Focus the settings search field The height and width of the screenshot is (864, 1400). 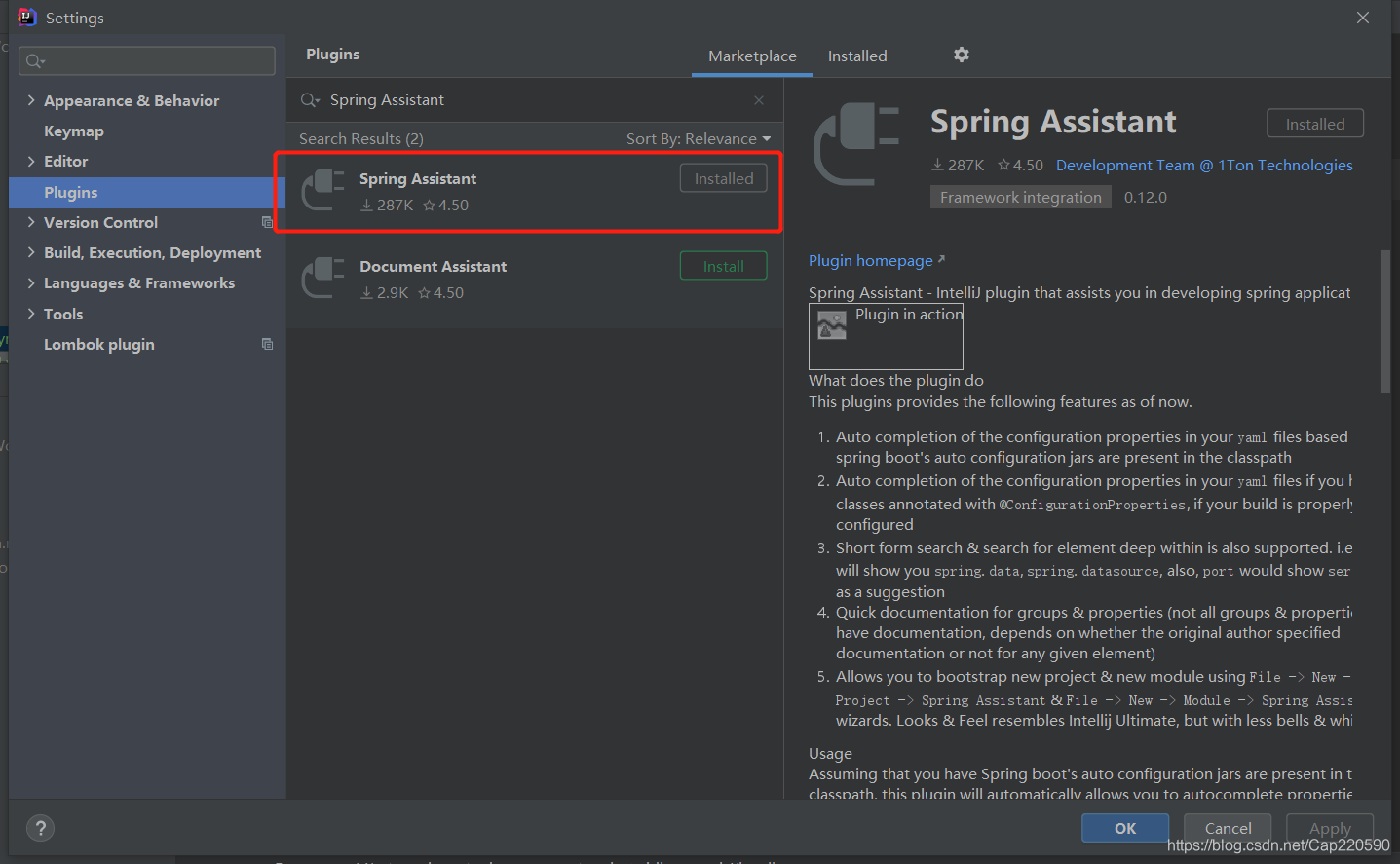[x=147, y=61]
